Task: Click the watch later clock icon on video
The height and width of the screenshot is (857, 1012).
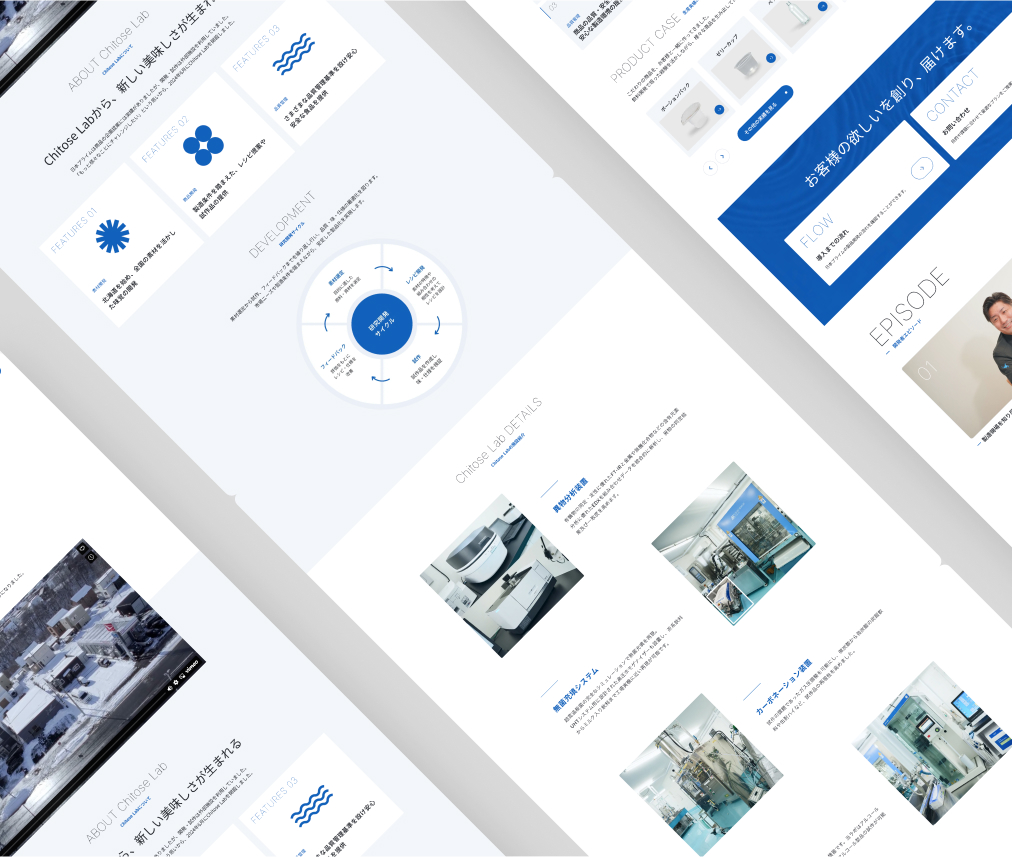Action: (92, 557)
